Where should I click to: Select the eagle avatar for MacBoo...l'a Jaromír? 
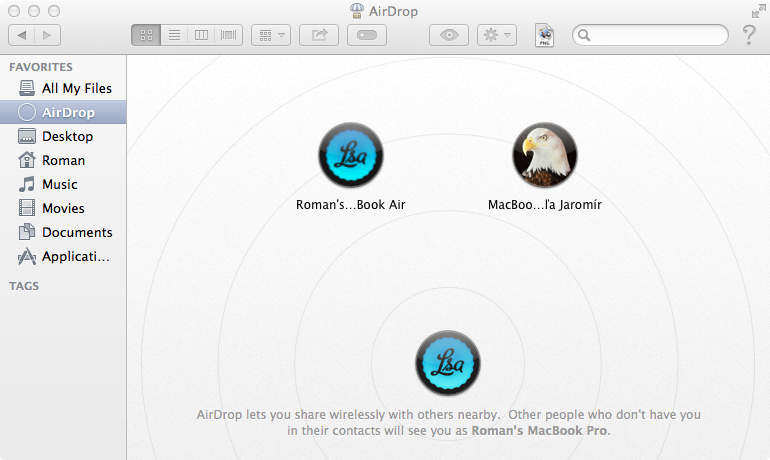(x=545, y=155)
